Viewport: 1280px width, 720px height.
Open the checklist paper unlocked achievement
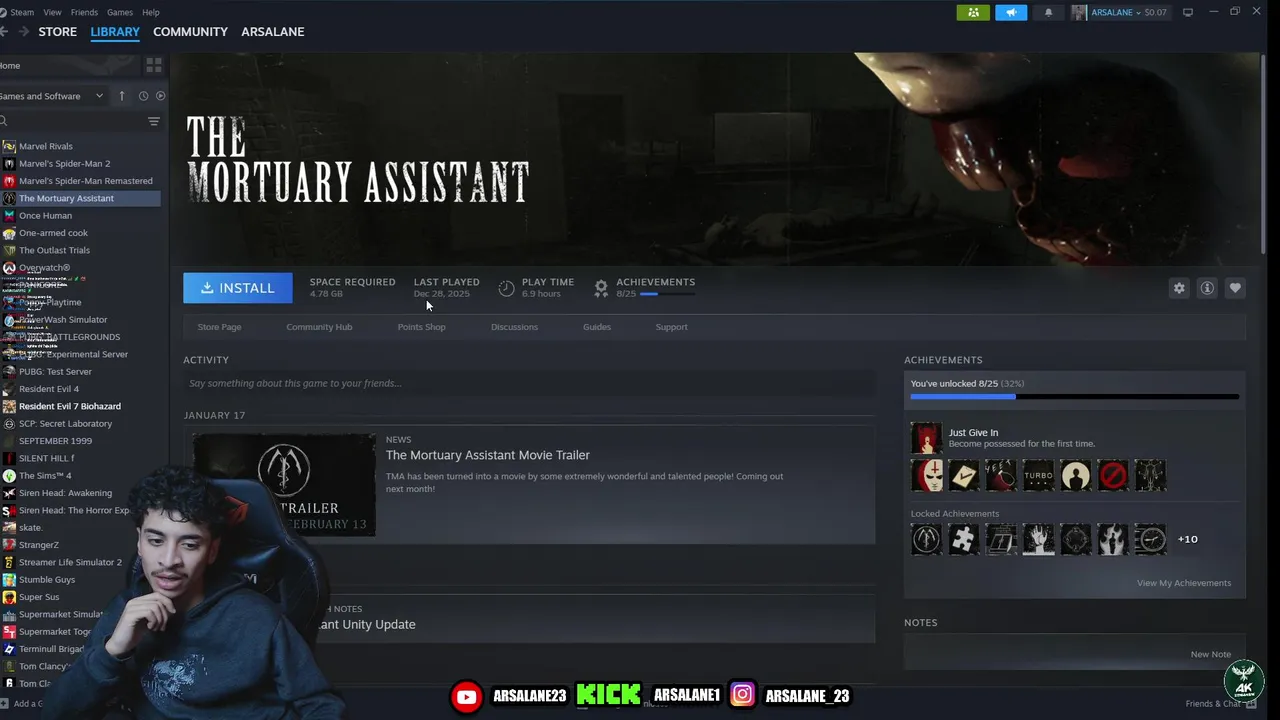(x=964, y=475)
